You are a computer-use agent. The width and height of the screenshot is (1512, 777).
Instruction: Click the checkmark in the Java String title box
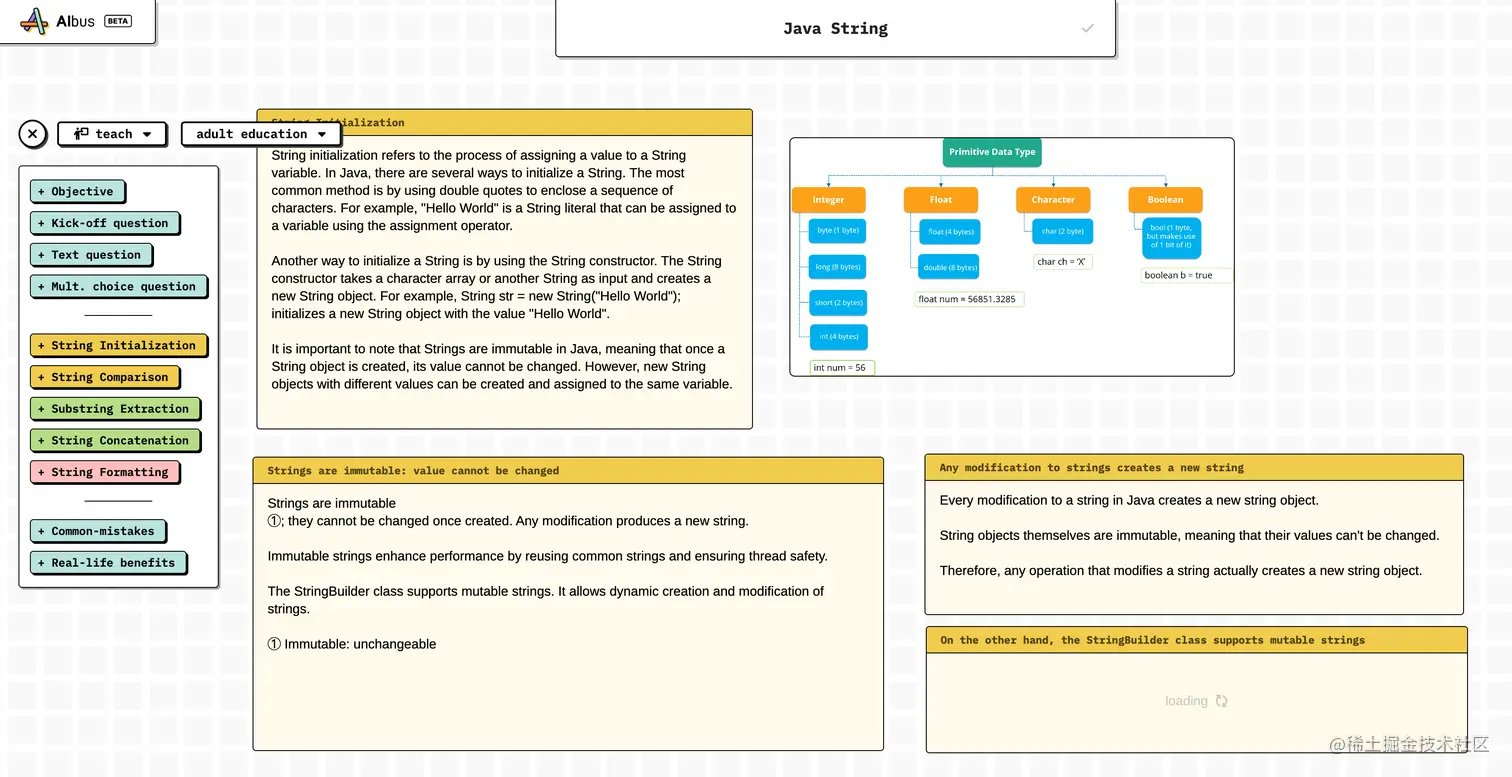coord(1088,28)
